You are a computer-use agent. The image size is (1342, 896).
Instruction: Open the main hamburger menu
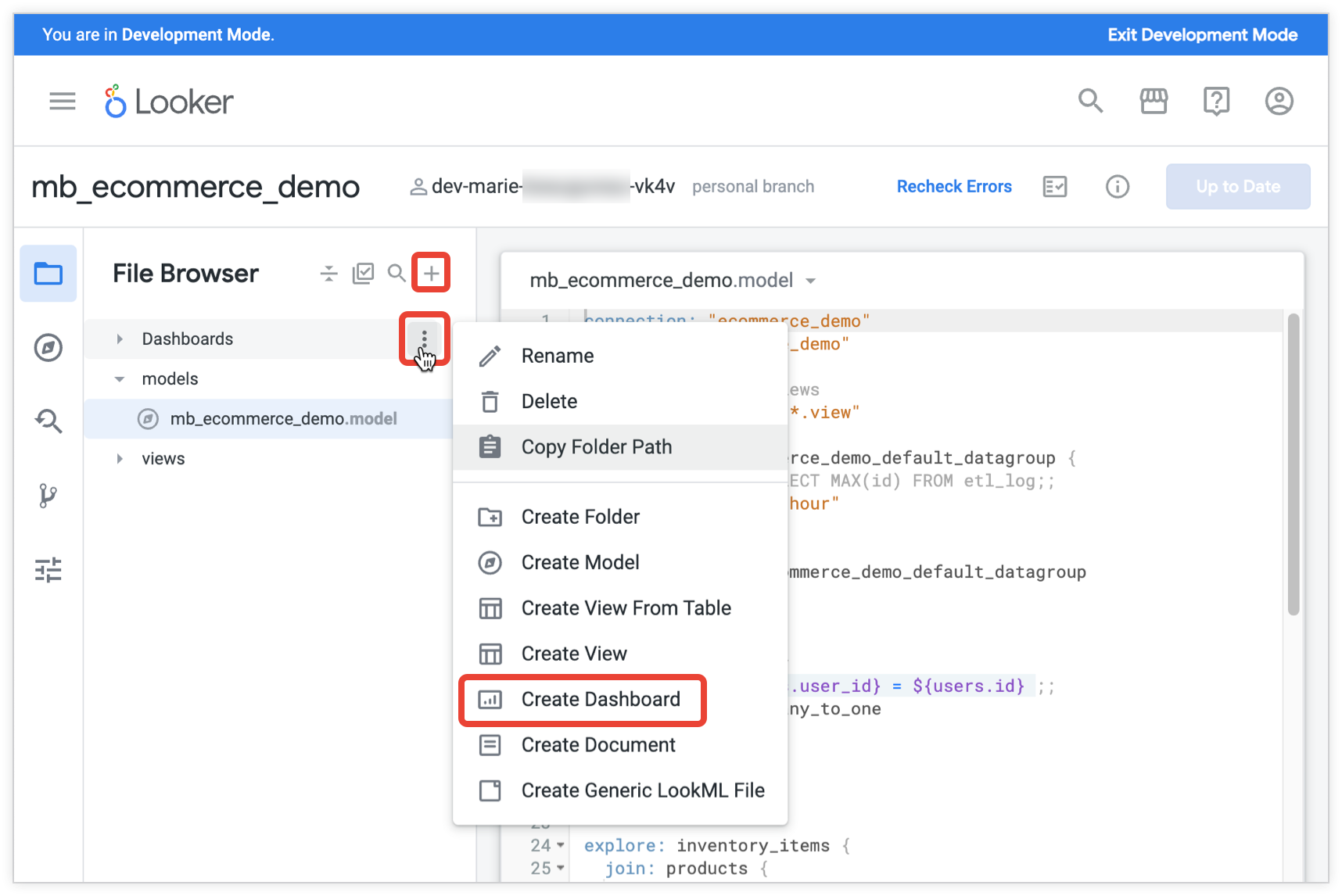(62, 102)
